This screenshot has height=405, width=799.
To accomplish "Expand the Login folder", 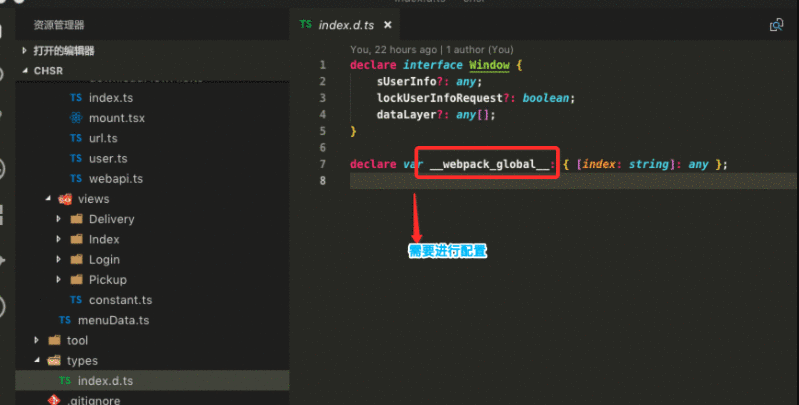I will coord(59,259).
